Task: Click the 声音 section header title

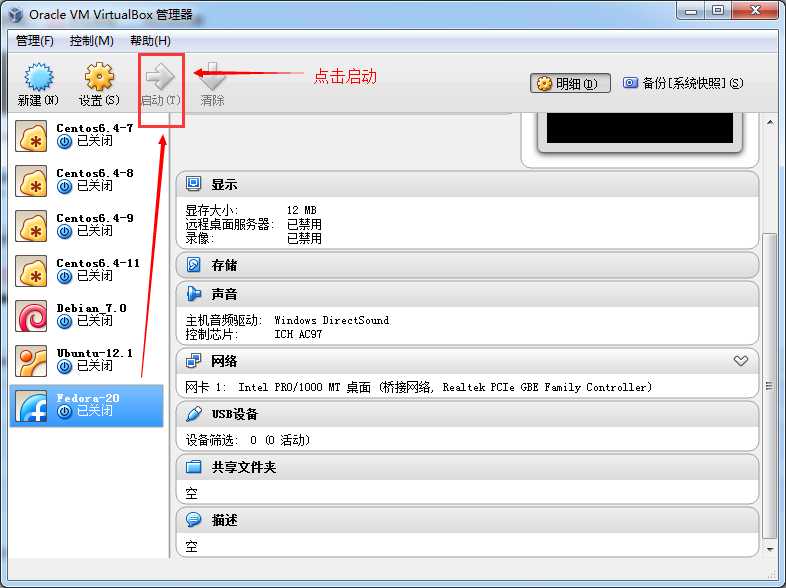Action: click(224, 294)
